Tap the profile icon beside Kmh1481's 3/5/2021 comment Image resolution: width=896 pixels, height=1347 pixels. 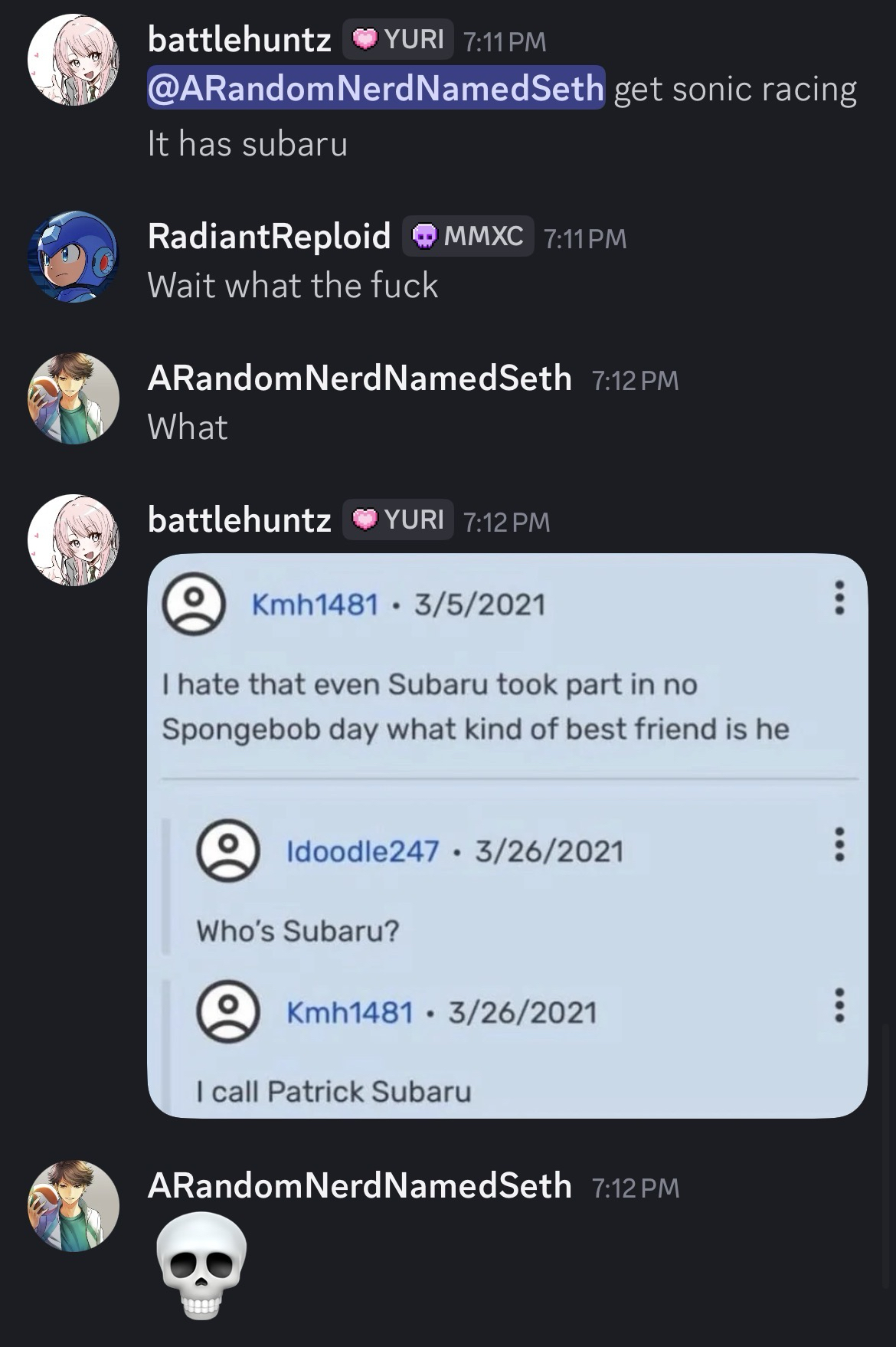tap(193, 605)
